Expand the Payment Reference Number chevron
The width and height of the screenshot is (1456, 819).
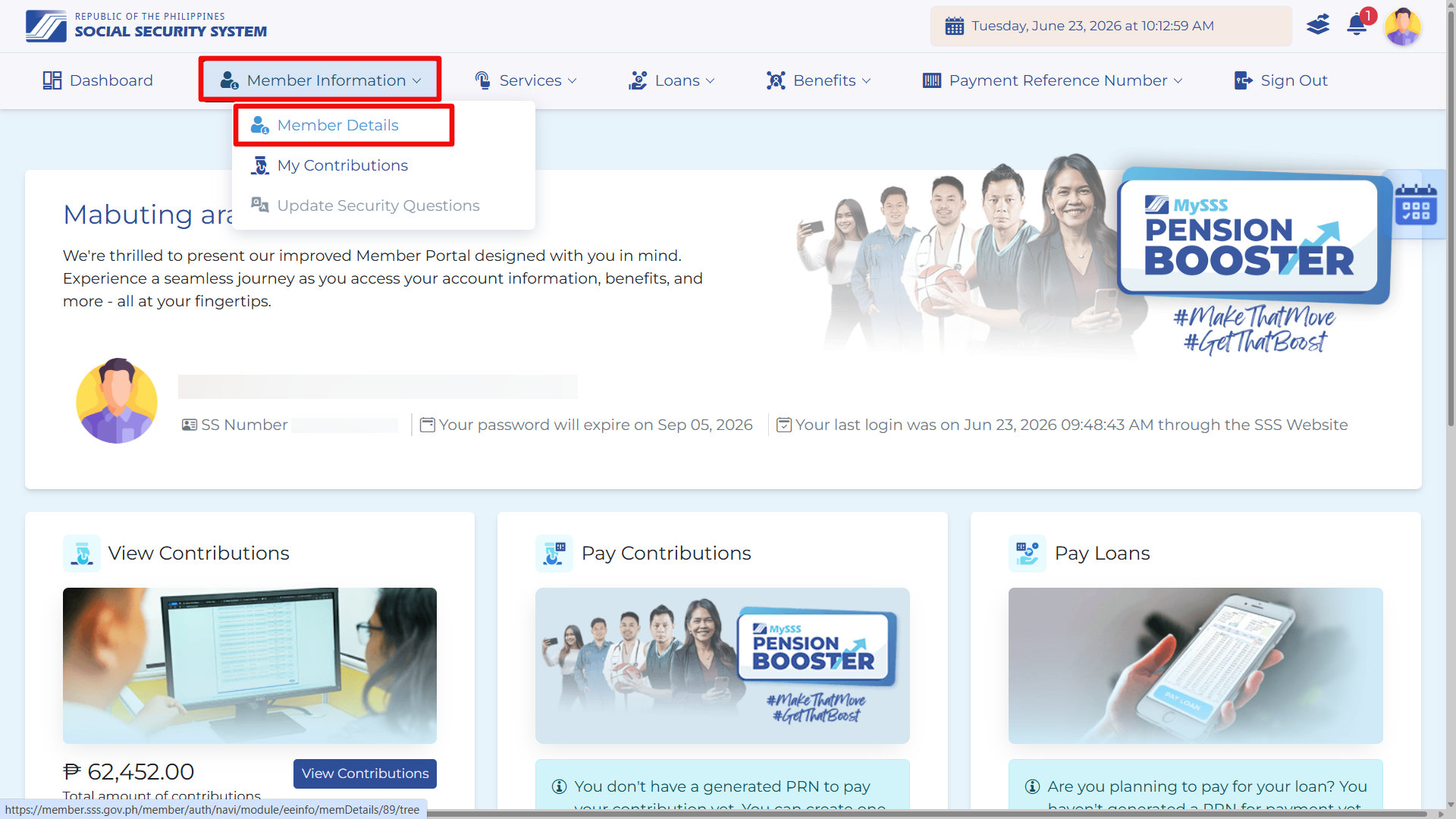click(1178, 81)
